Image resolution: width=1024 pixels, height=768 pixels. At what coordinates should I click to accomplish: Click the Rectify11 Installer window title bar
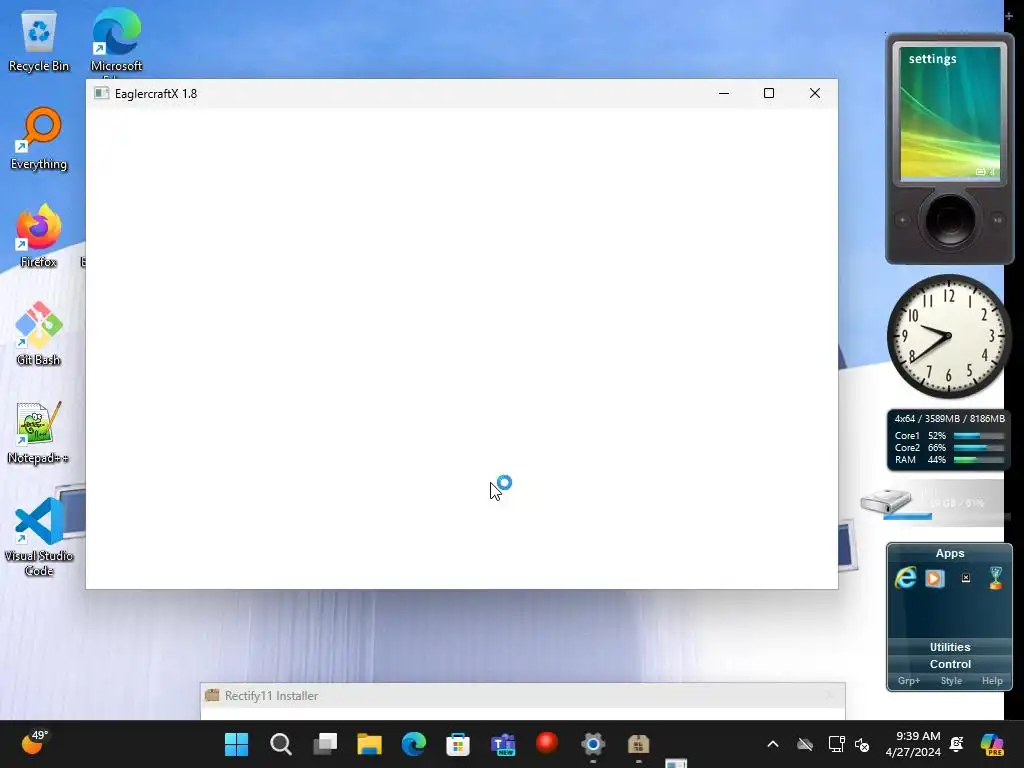[x=522, y=696]
